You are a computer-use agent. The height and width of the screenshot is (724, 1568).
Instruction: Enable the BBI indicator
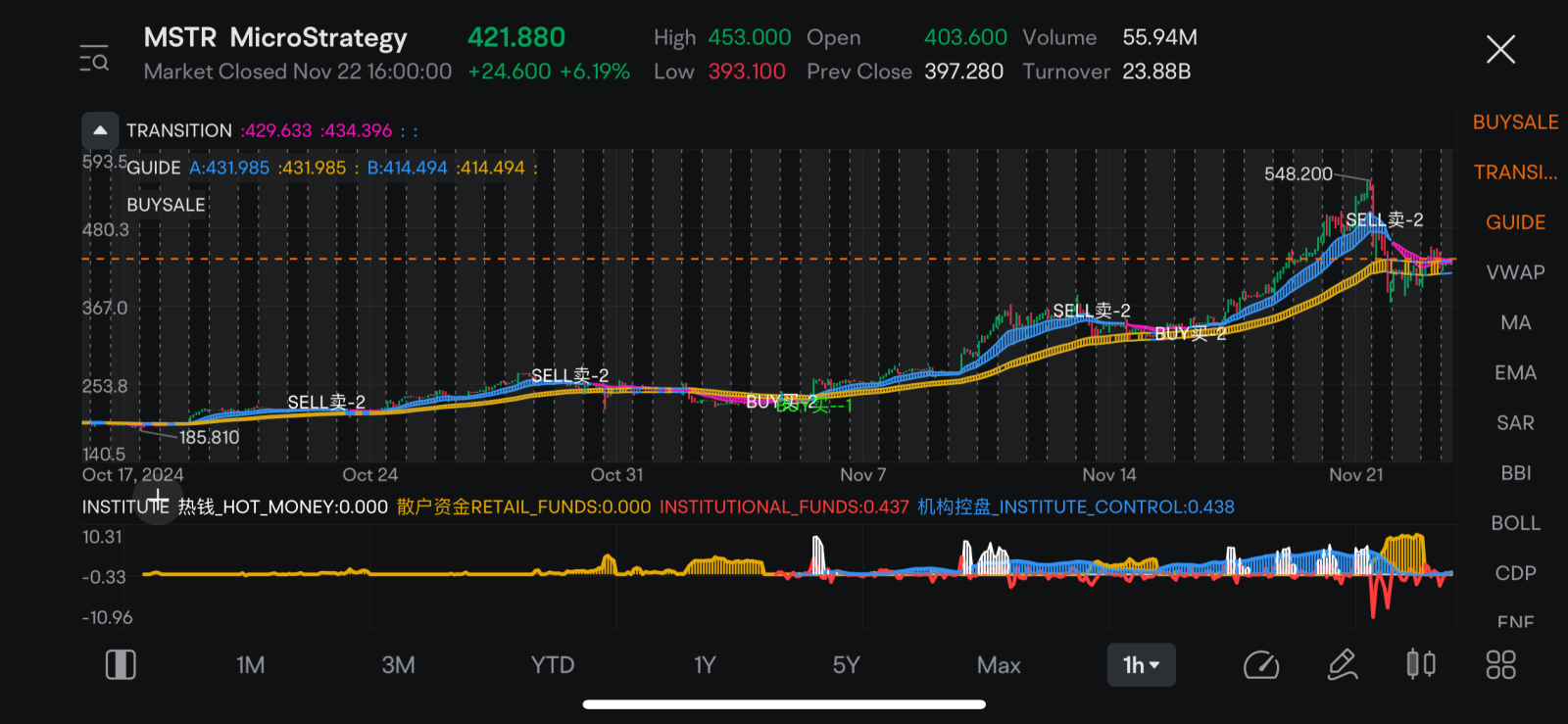(1515, 473)
